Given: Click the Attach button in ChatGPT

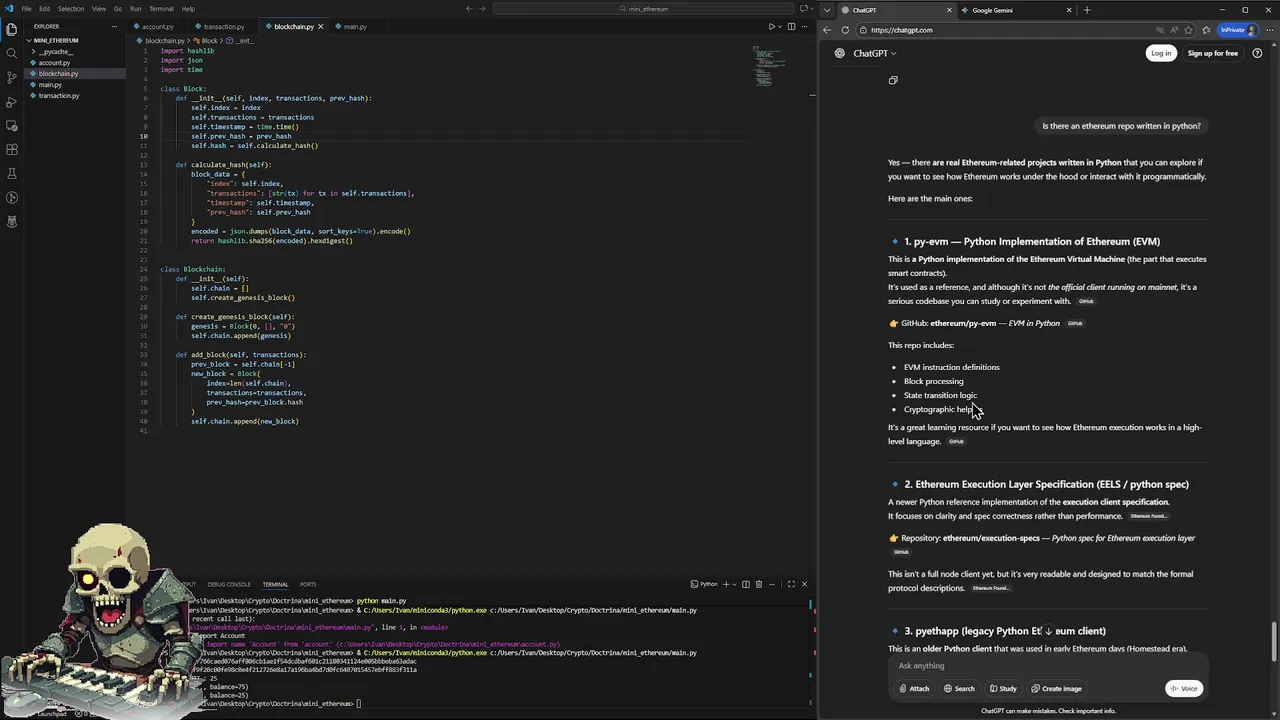Looking at the screenshot, I should [914, 688].
